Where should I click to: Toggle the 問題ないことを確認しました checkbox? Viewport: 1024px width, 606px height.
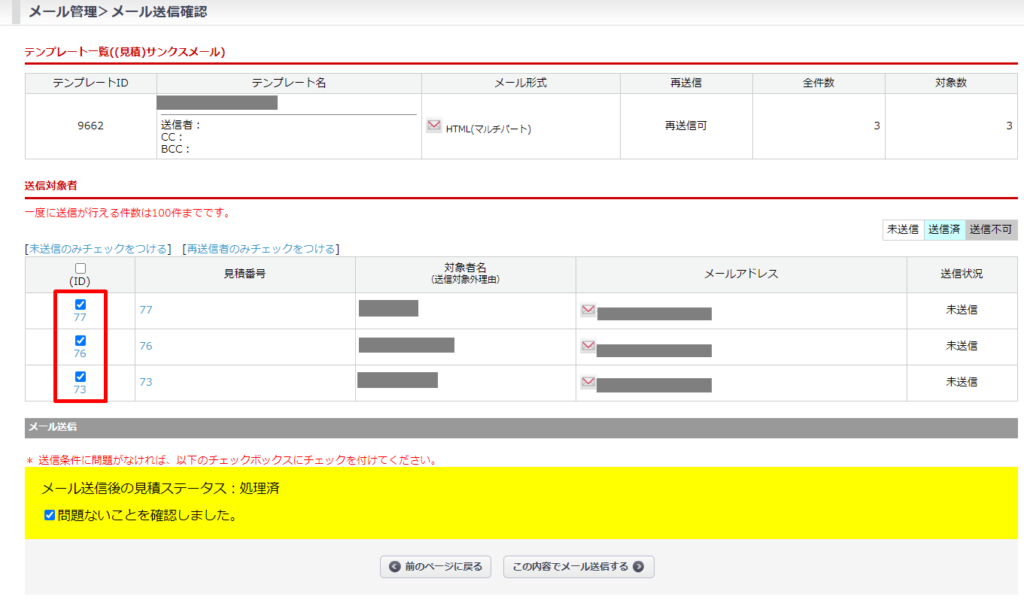coord(49,515)
